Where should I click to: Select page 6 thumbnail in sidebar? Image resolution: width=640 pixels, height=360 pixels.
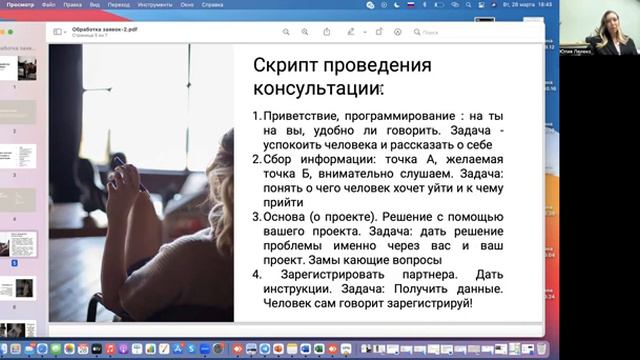pyautogui.click(x=18, y=288)
